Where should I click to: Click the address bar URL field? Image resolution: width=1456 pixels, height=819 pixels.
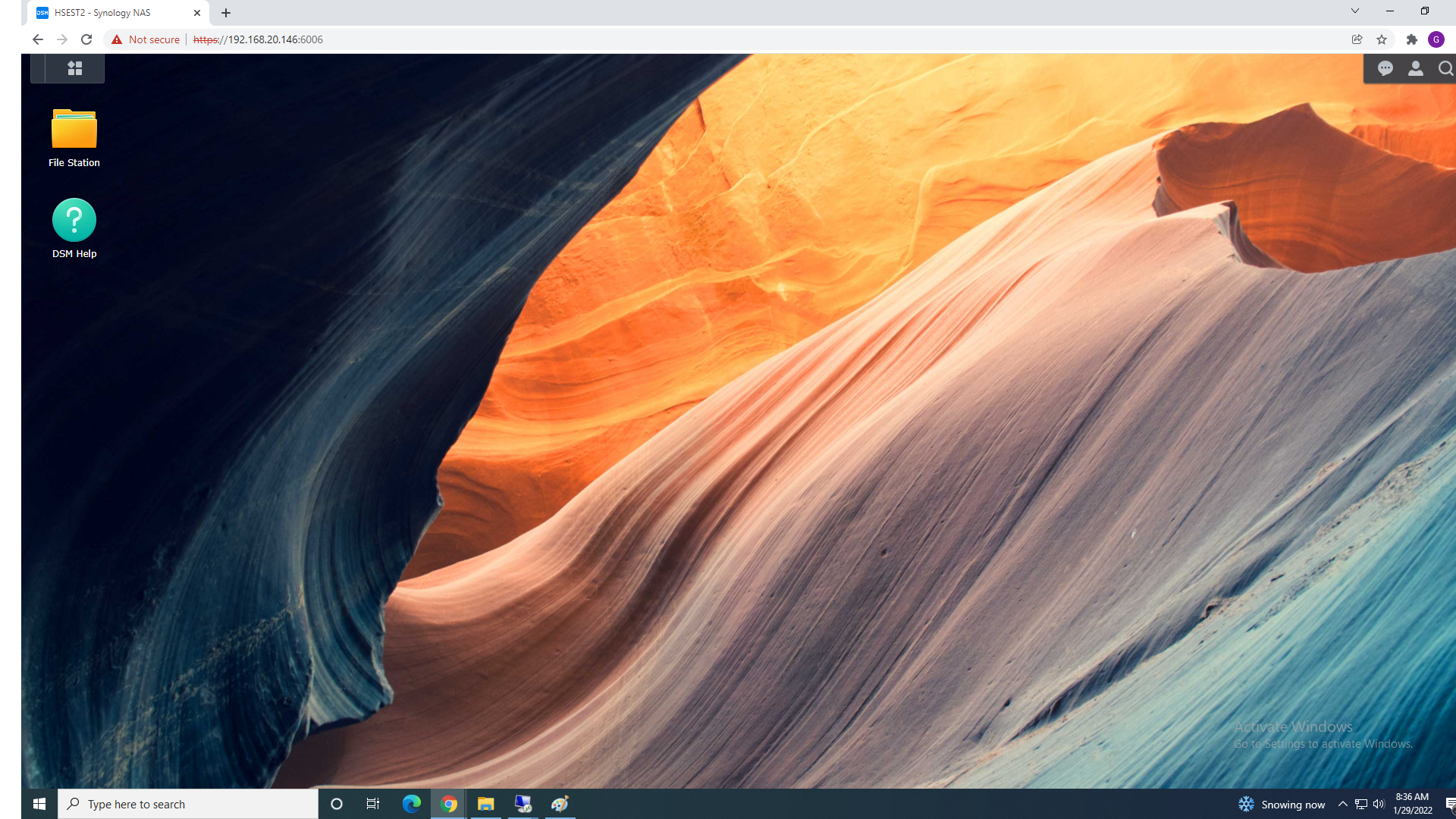pos(607,39)
